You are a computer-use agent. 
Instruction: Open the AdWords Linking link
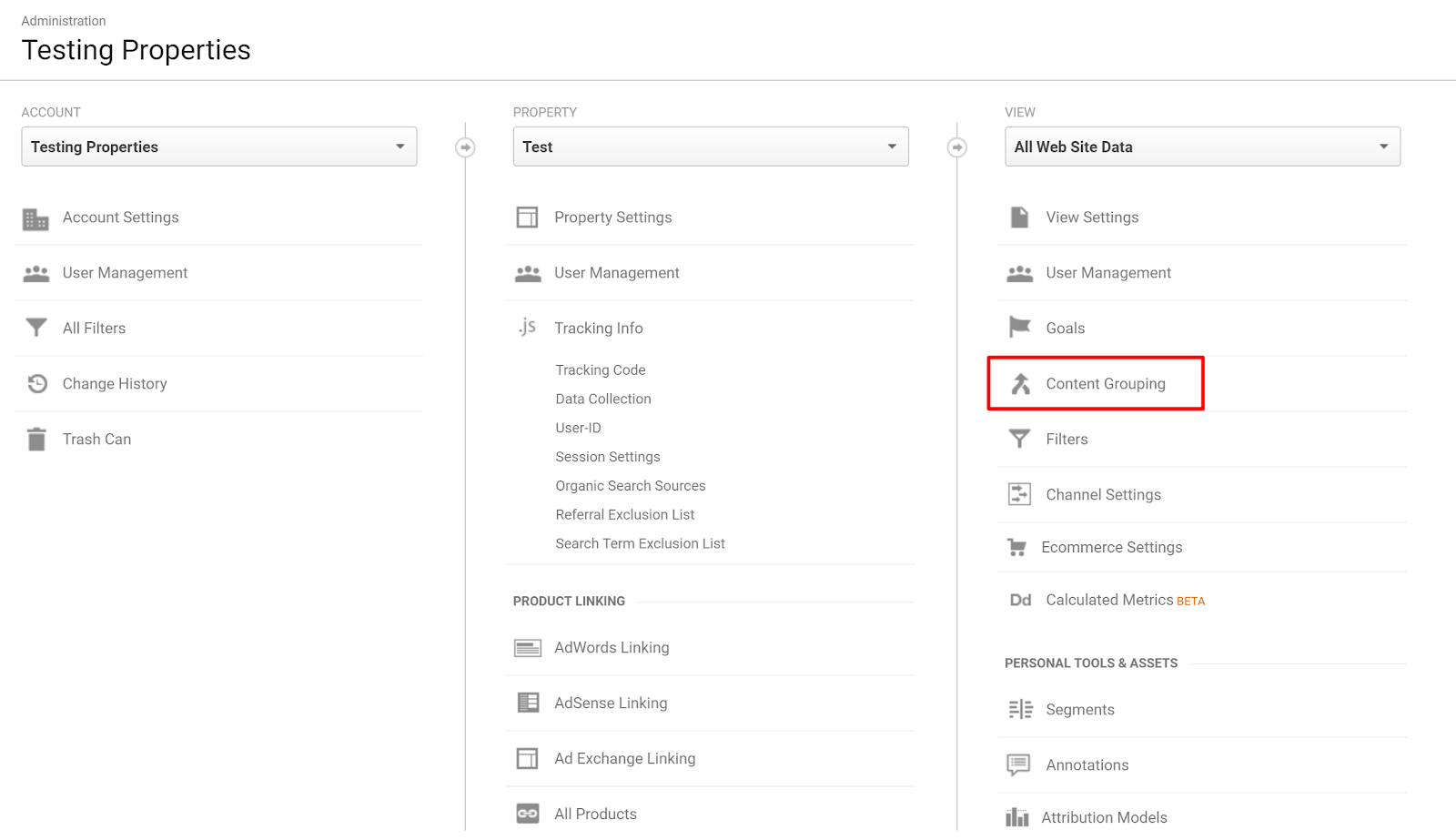[612, 648]
